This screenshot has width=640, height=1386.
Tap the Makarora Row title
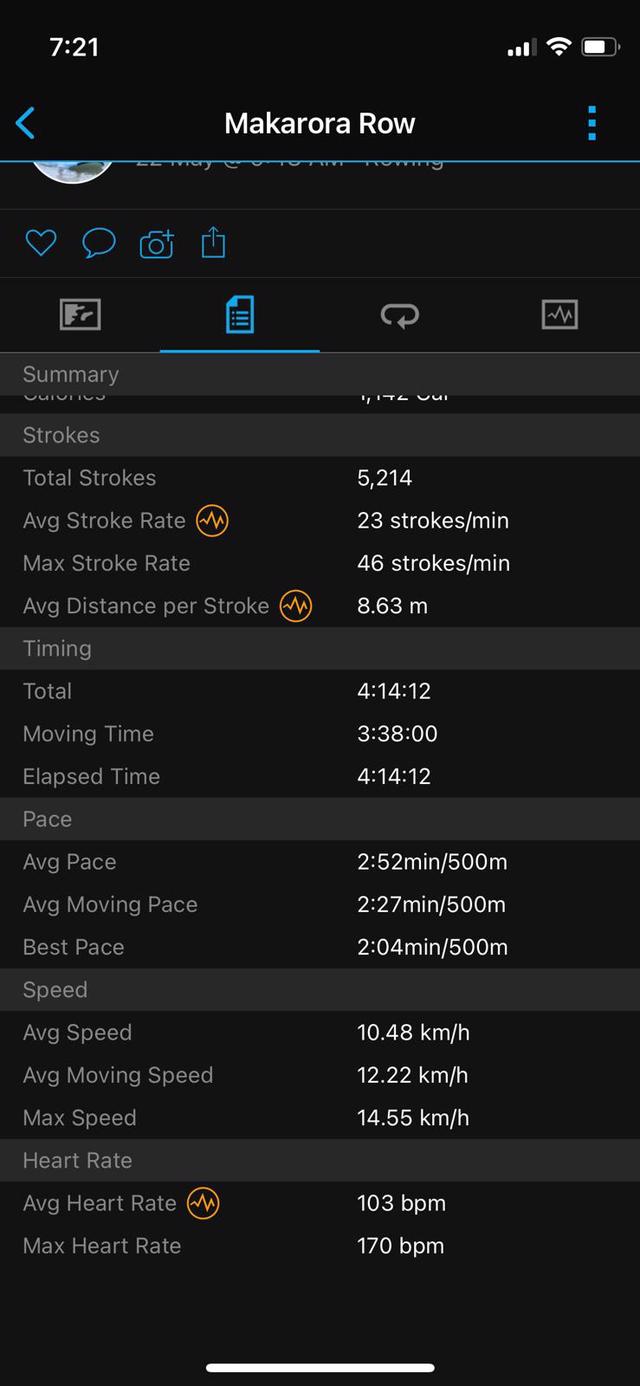[x=320, y=123]
